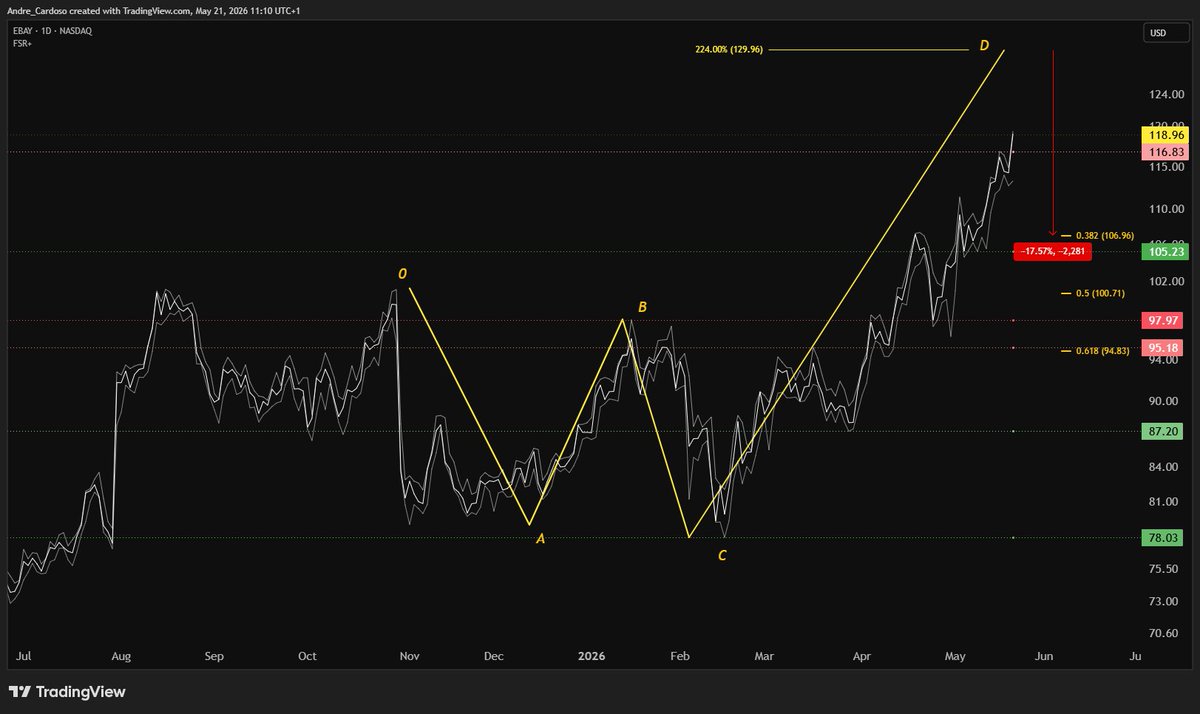Select the Oct time axis label
This screenshot has width=1200, height=714.
point(307,657)
